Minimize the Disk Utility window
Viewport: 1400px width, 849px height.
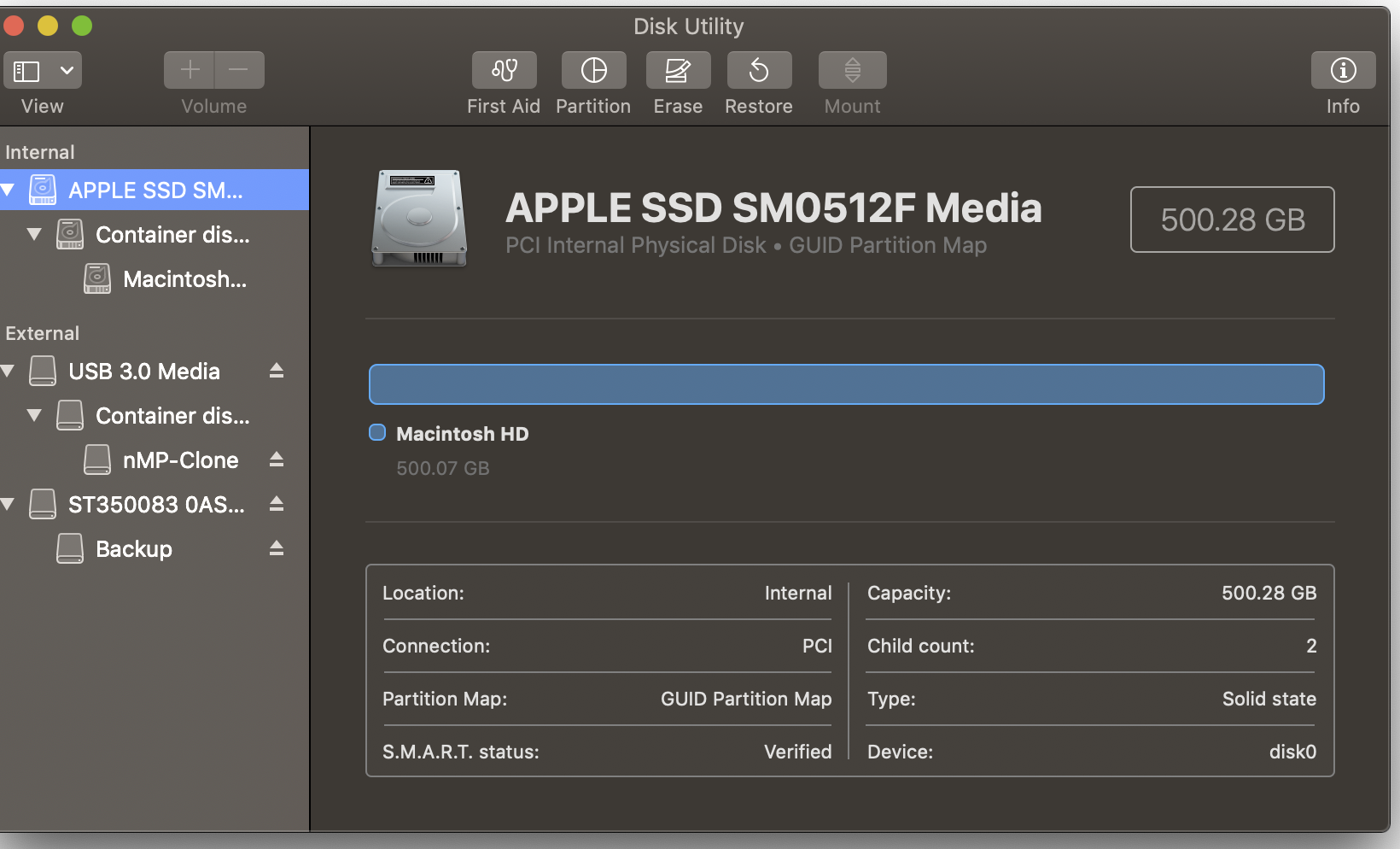coord(48,26)
